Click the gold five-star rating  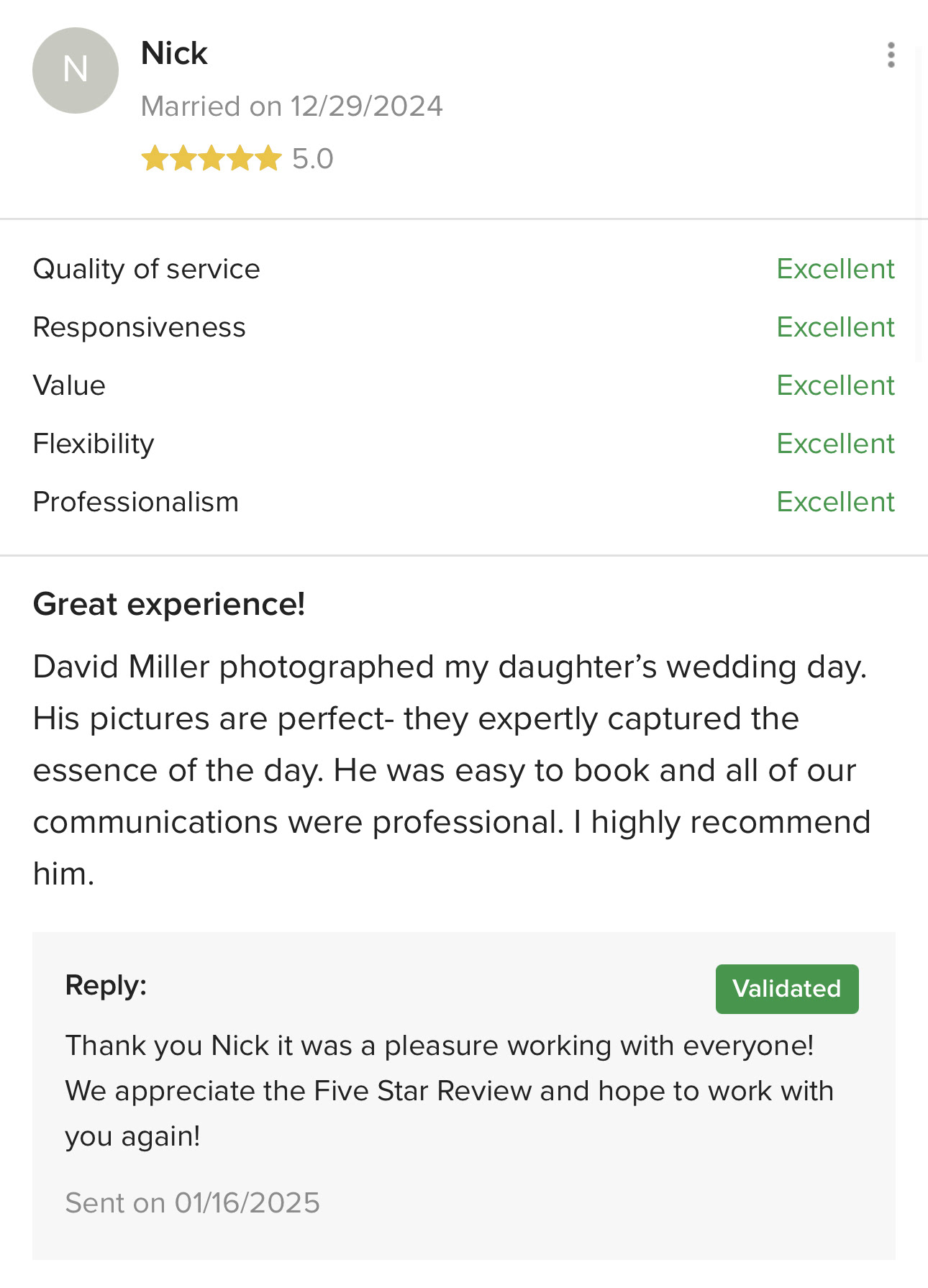point(211,159)
